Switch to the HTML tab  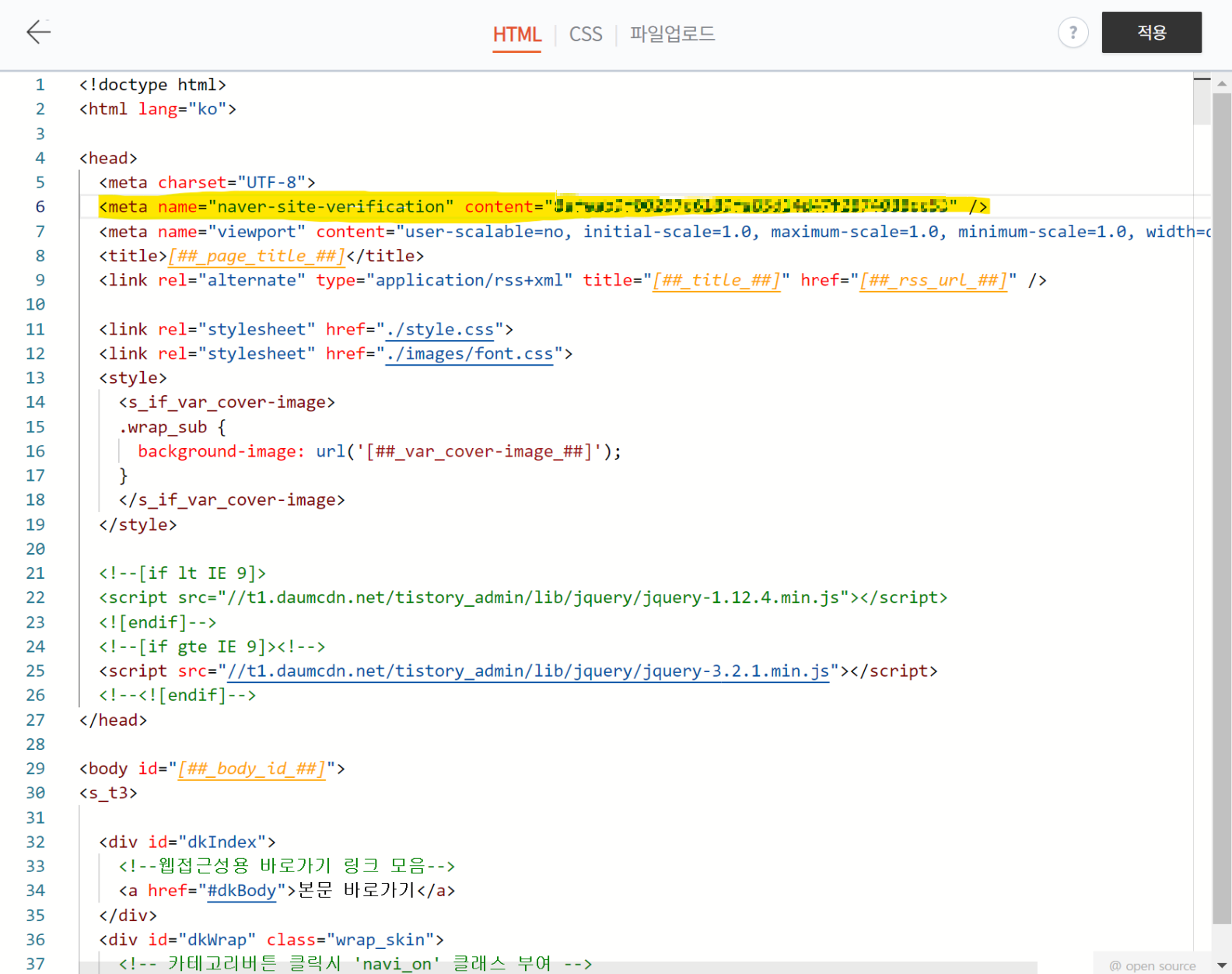pyautogui.click(x=516, y=34)
